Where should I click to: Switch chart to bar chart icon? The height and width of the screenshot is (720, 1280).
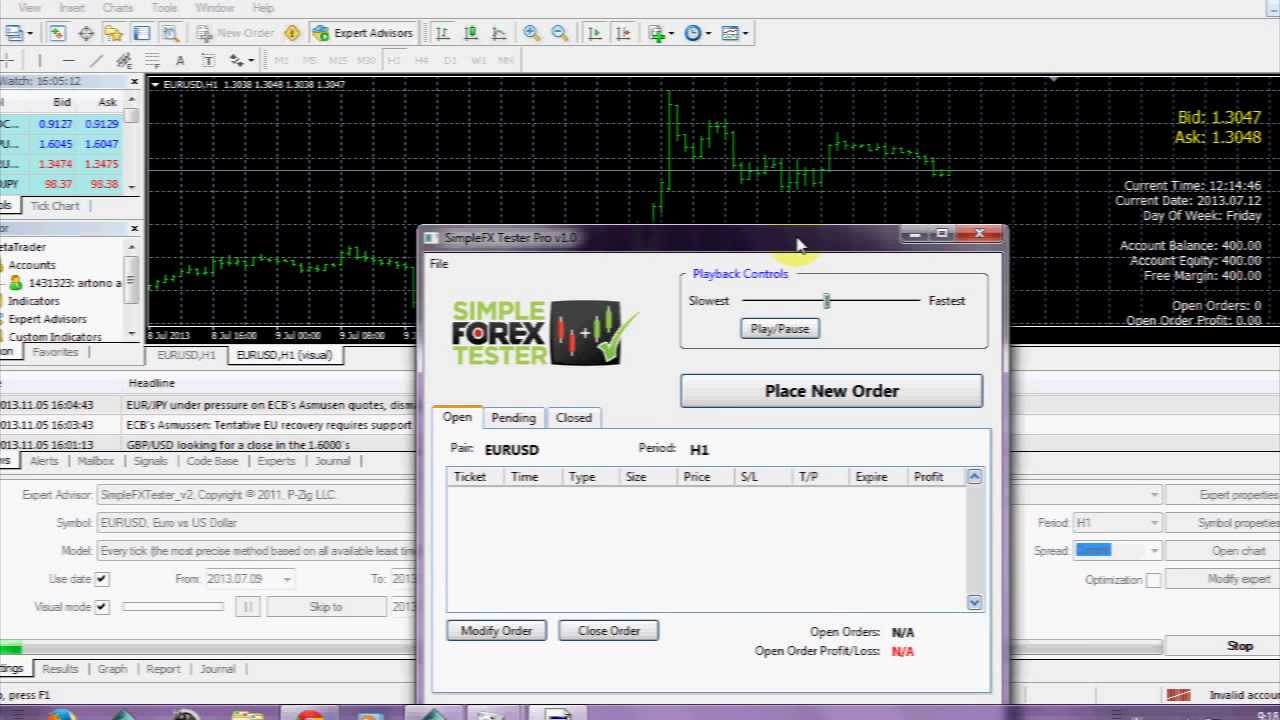click(443, 33)
